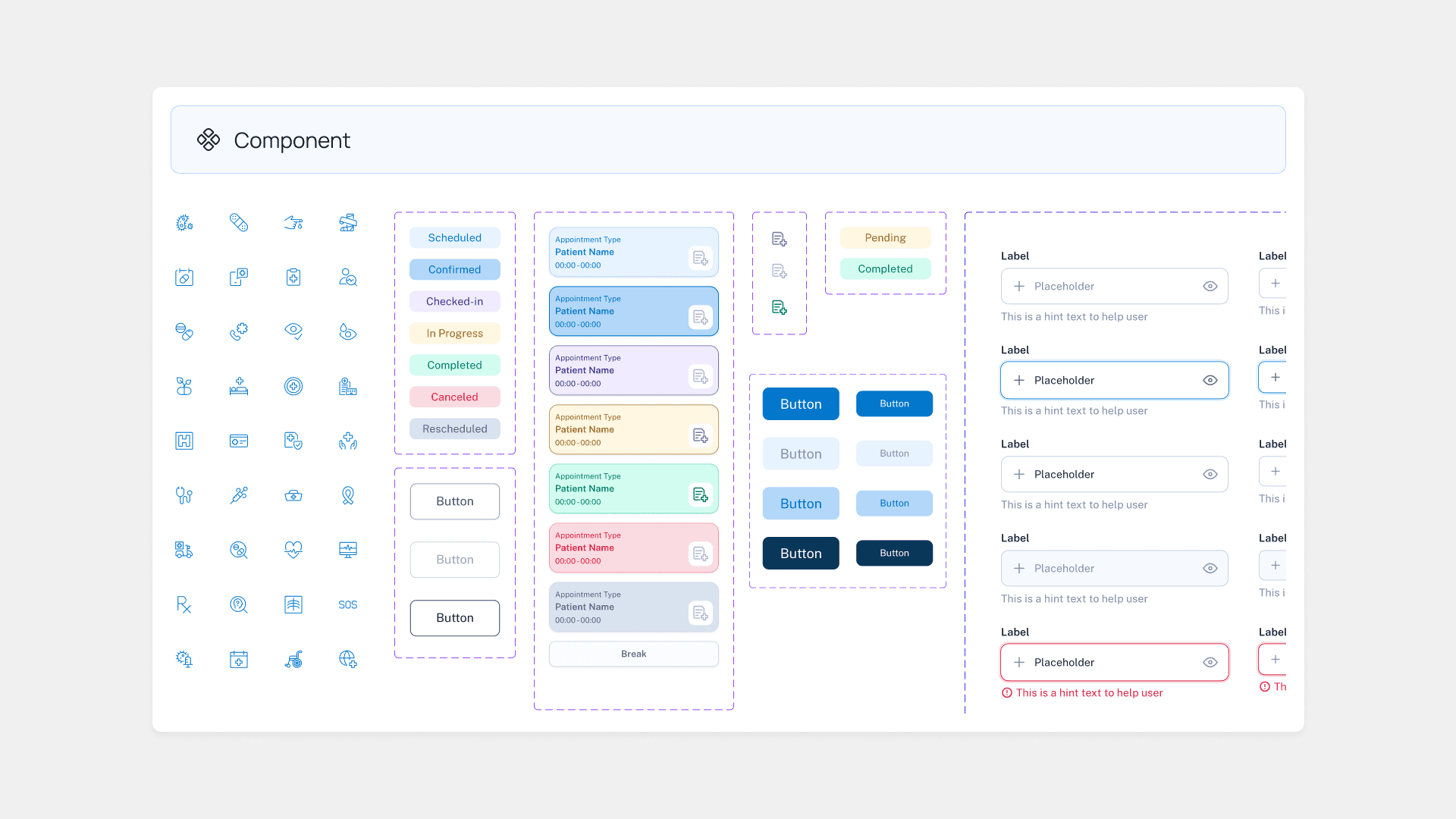Image resolution: width=1456 pixels, height=819 pixels.
Task: Toggle eye icon in focused blue-outlined field
Action: click(x=1210, y=381)
